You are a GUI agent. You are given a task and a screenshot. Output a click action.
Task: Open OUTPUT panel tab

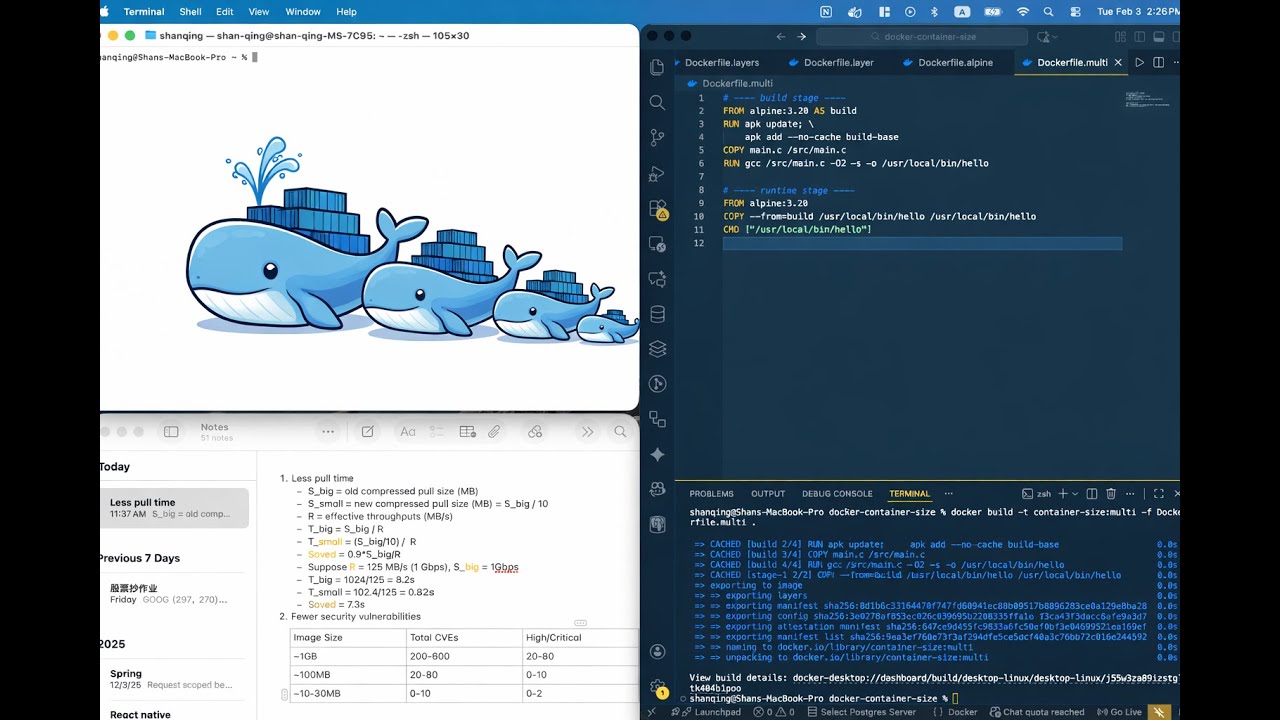(x=768, y=494)
